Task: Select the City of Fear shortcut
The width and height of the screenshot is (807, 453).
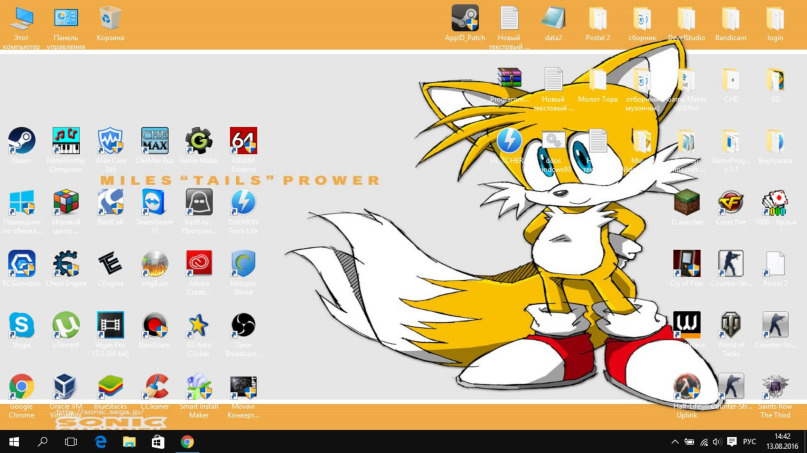Action: click(686, 264)
